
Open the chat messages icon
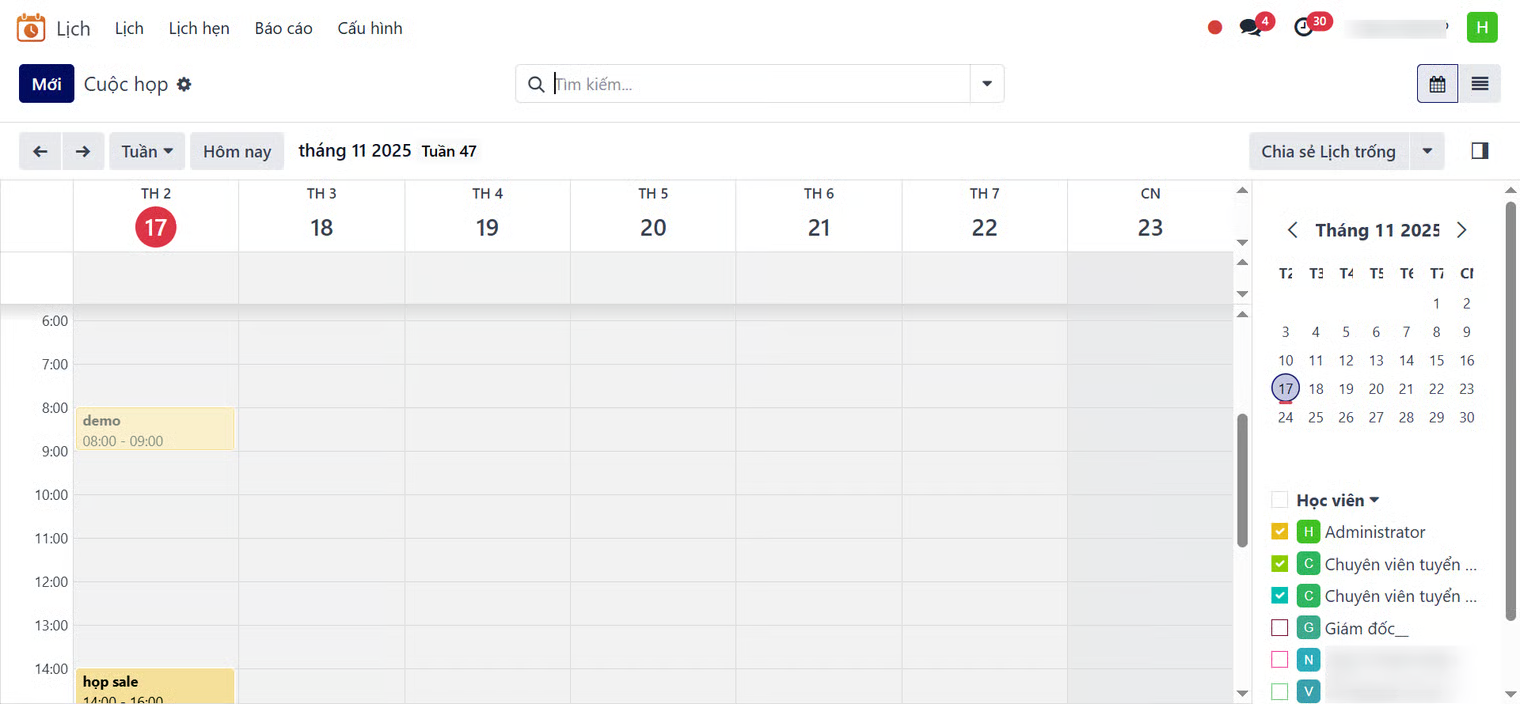tap(1251, 28)
